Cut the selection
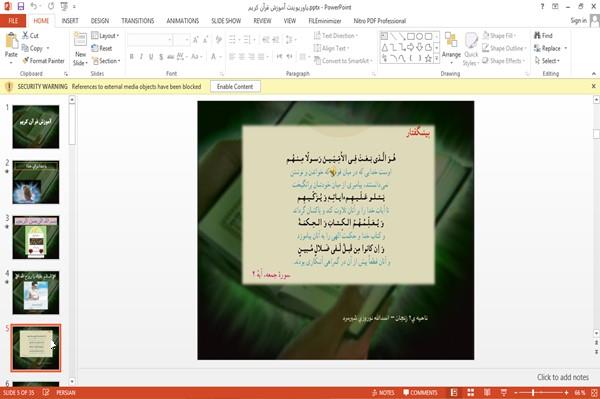The image size is (600, 399). pyautogui.click(x=31, y=36)
